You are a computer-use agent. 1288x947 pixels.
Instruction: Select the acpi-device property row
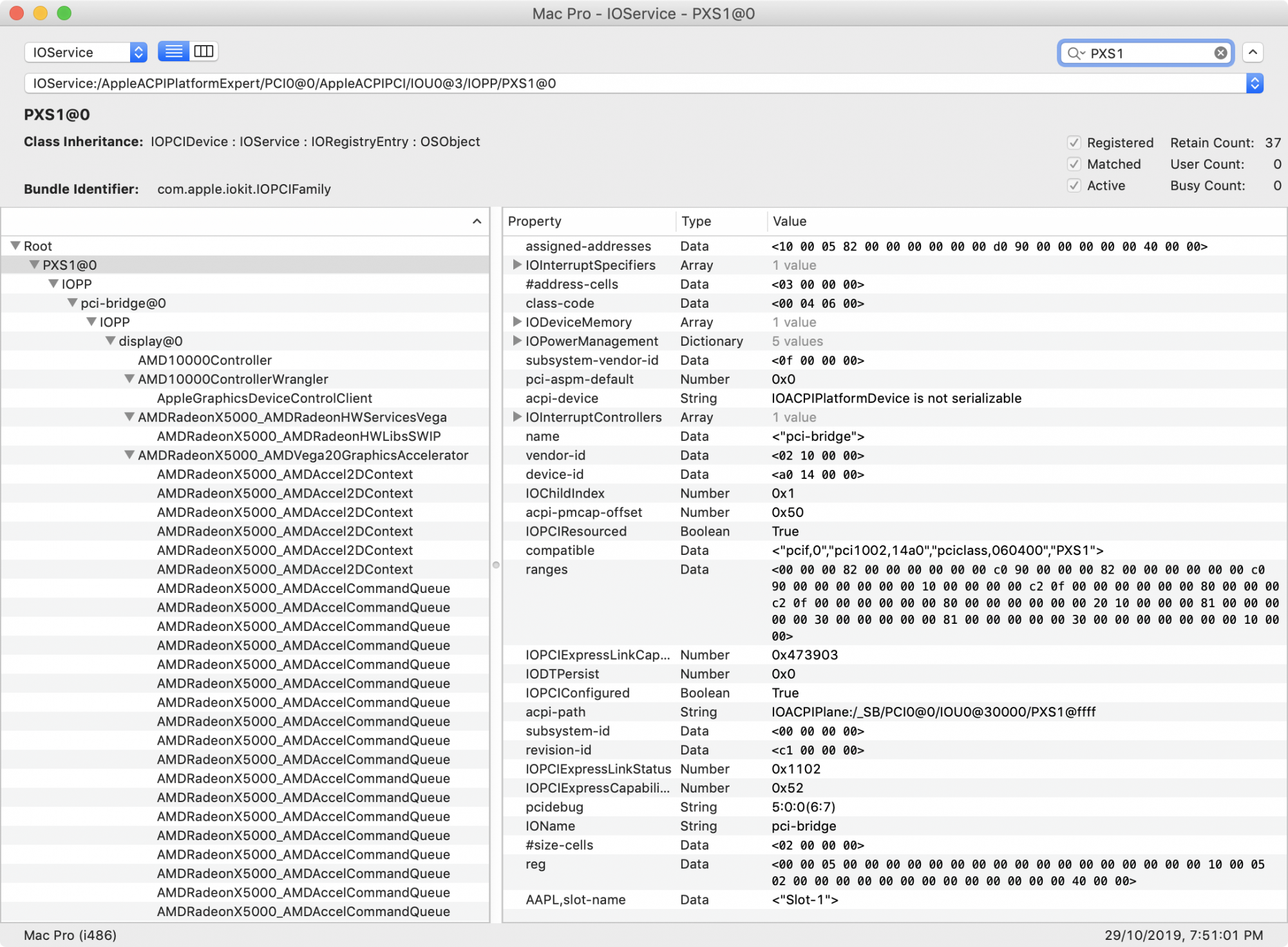(895, 398)
